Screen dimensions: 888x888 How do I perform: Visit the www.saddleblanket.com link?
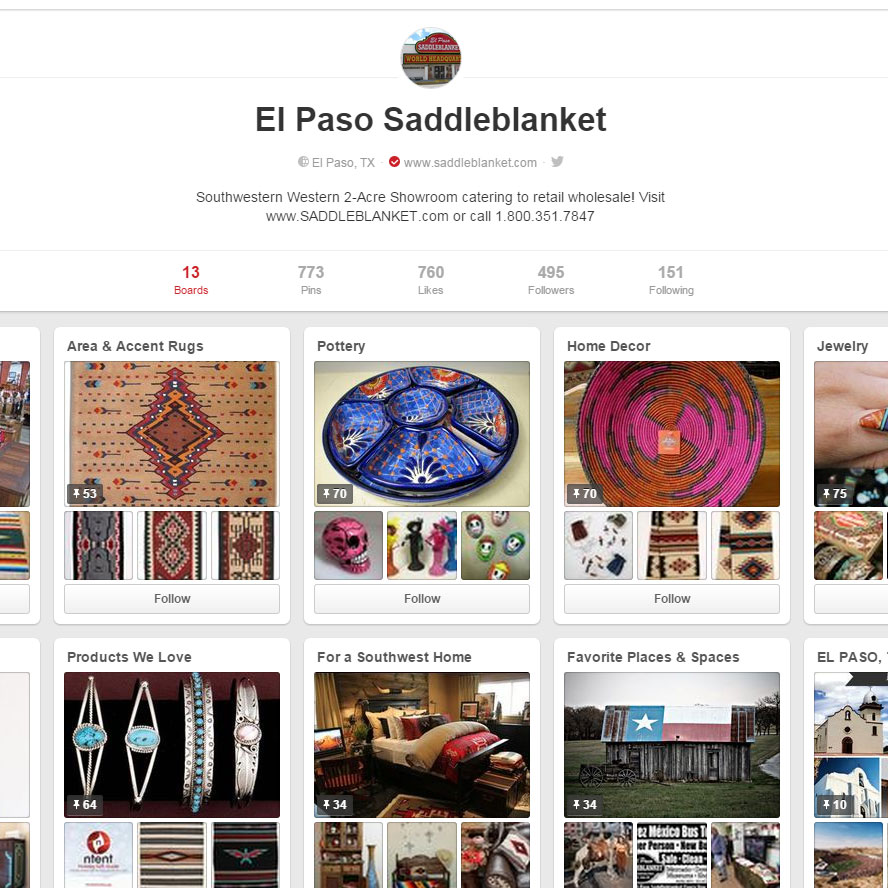point(470,163)
